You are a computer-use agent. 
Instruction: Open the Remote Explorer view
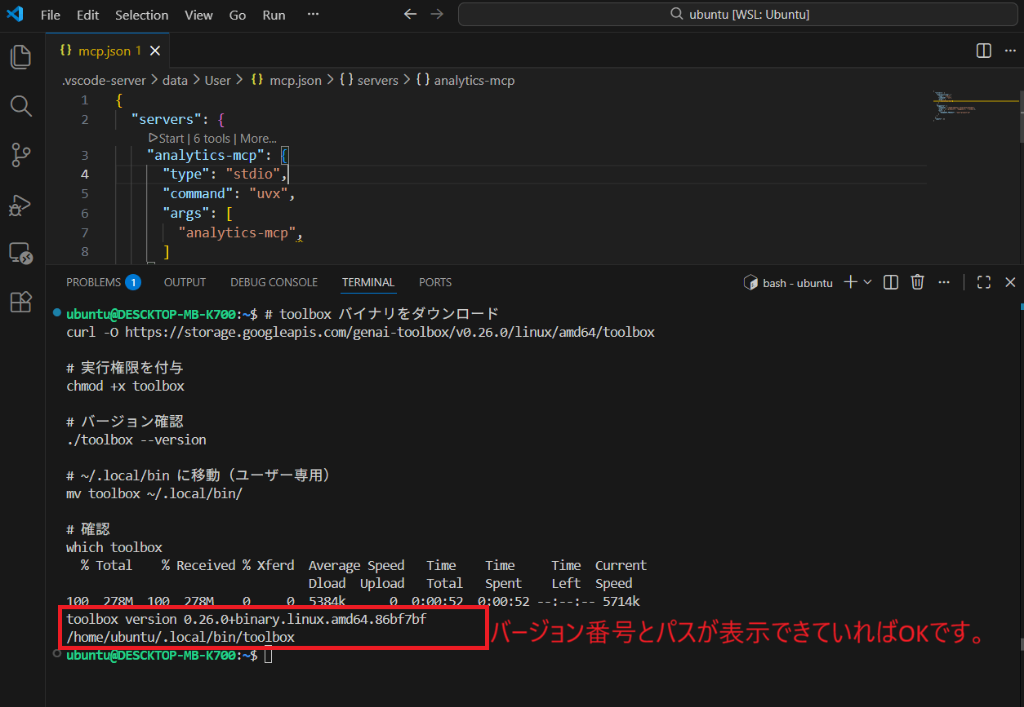21,253
